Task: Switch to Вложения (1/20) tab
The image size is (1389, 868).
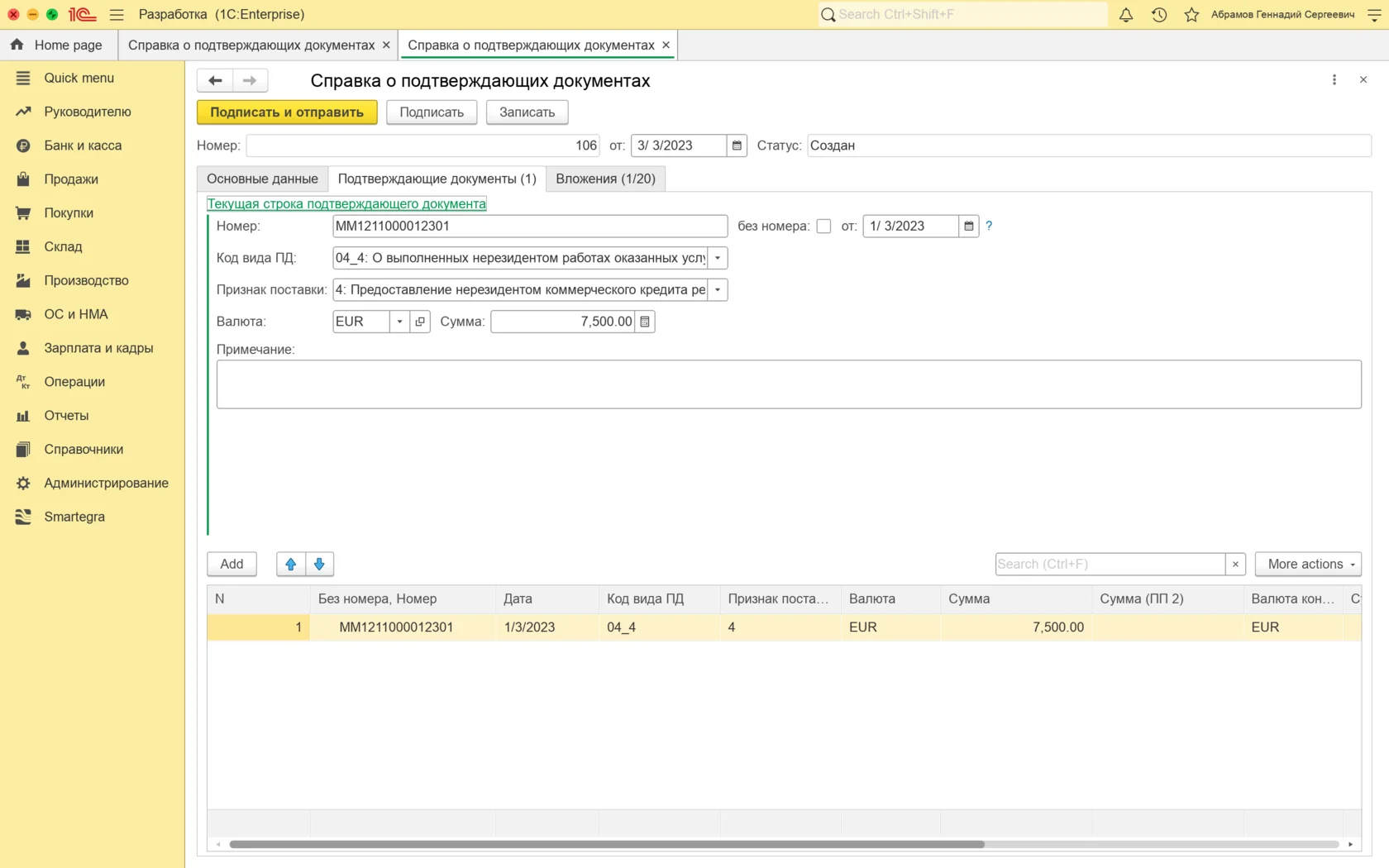Action: (x=605, y=179)
